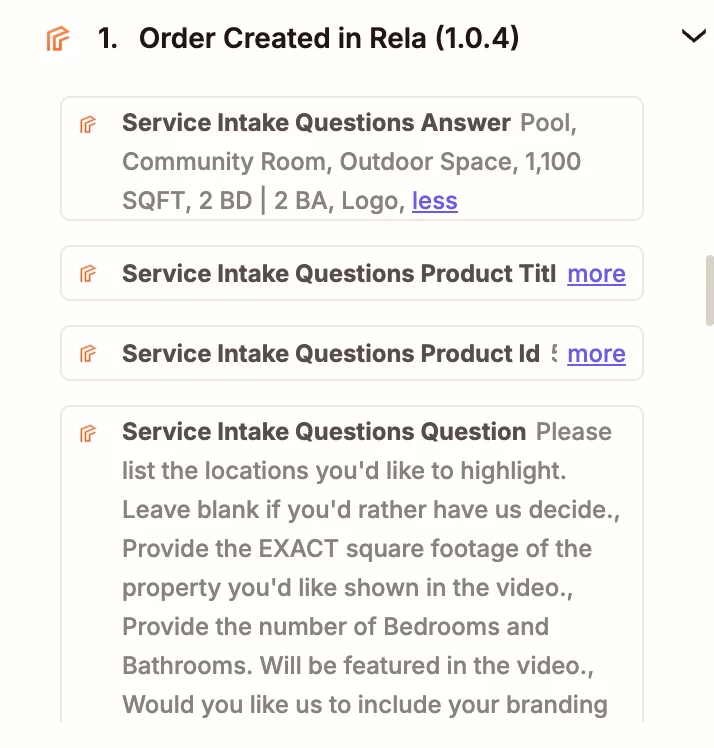Click the step title Order Created in Rela (1.0.4)
Image resolution: width=714 pixels, height=748 pixels.
point(329,38)
